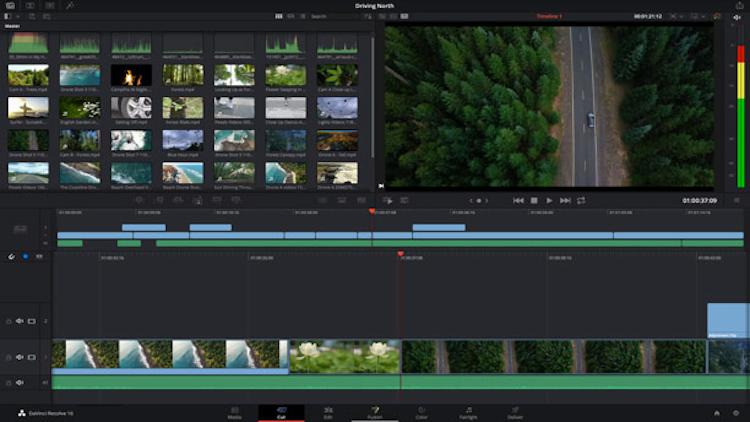Toggle loop playback button
The width and height of the screenshot is (750, 422).
pyautogui.click(x=581, y=200)
